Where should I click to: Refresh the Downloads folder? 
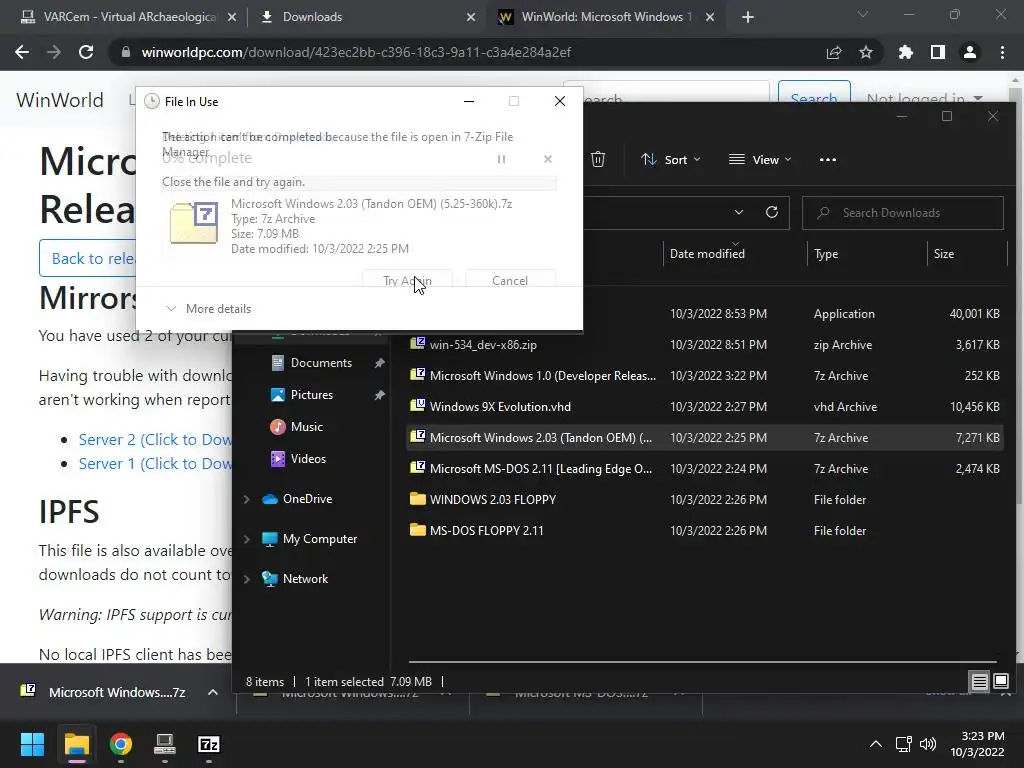(772, 212)
